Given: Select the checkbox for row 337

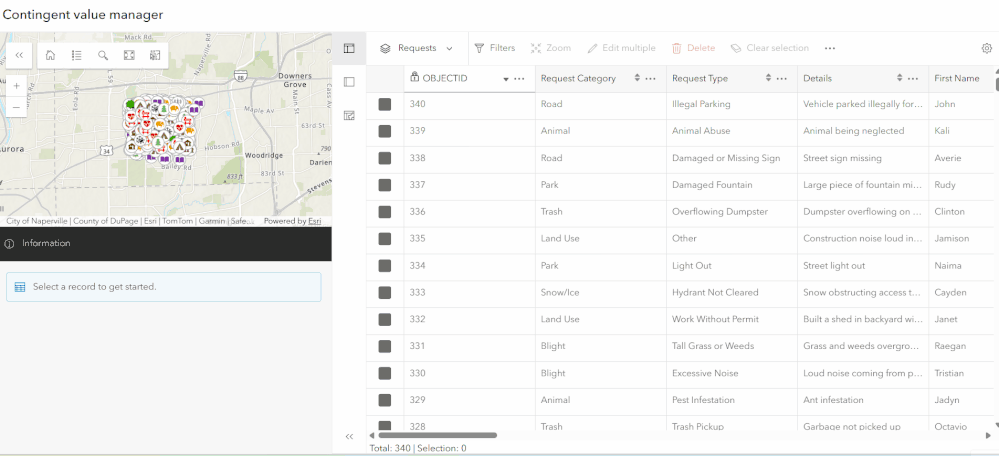Looking at the screenshot, I should pos(385,185).
